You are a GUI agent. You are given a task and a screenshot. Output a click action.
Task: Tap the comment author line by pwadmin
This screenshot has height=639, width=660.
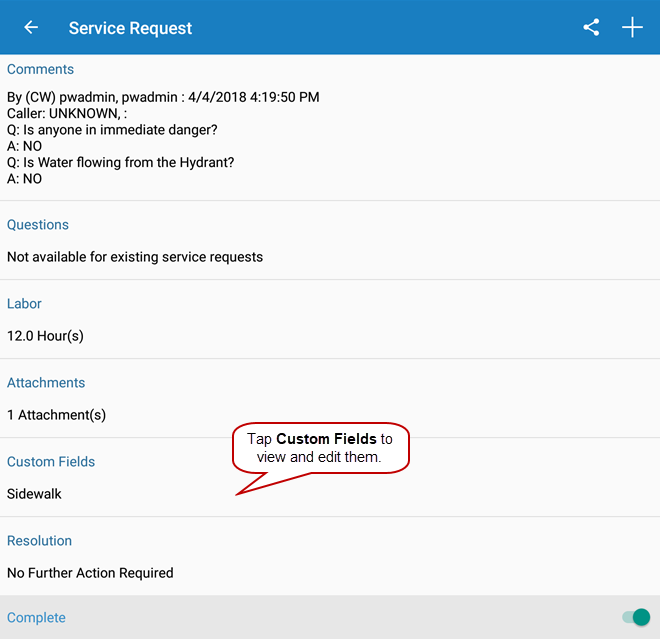pos(163,97)
